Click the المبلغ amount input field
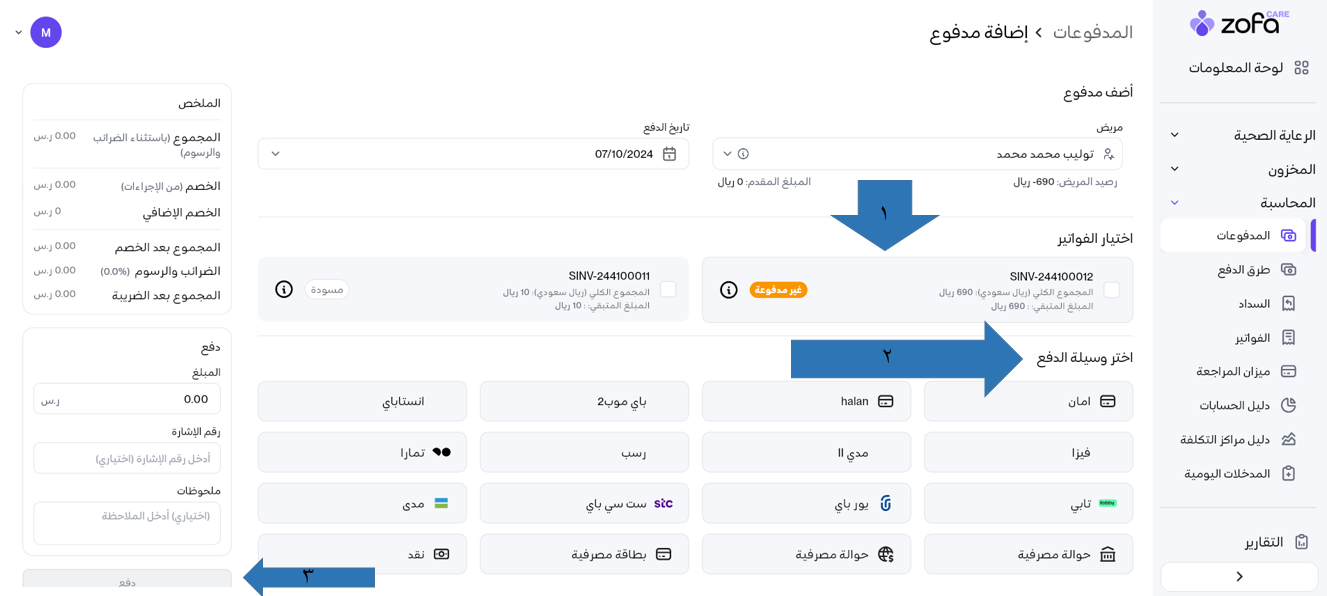1327x596 pixels. 127,399
